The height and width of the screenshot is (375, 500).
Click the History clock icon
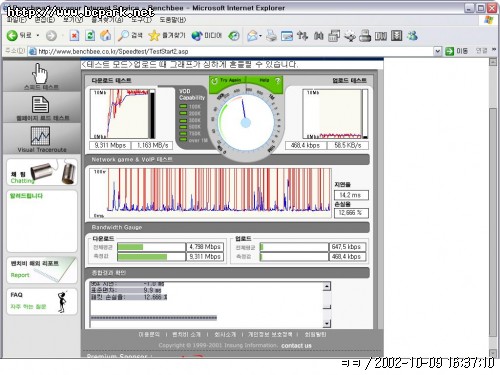pos(234,35)
